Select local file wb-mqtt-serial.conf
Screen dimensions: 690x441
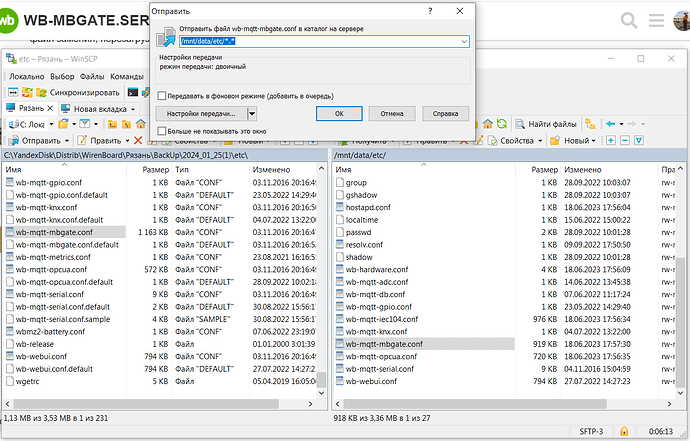pyautogui.click(x=50, y=294)
